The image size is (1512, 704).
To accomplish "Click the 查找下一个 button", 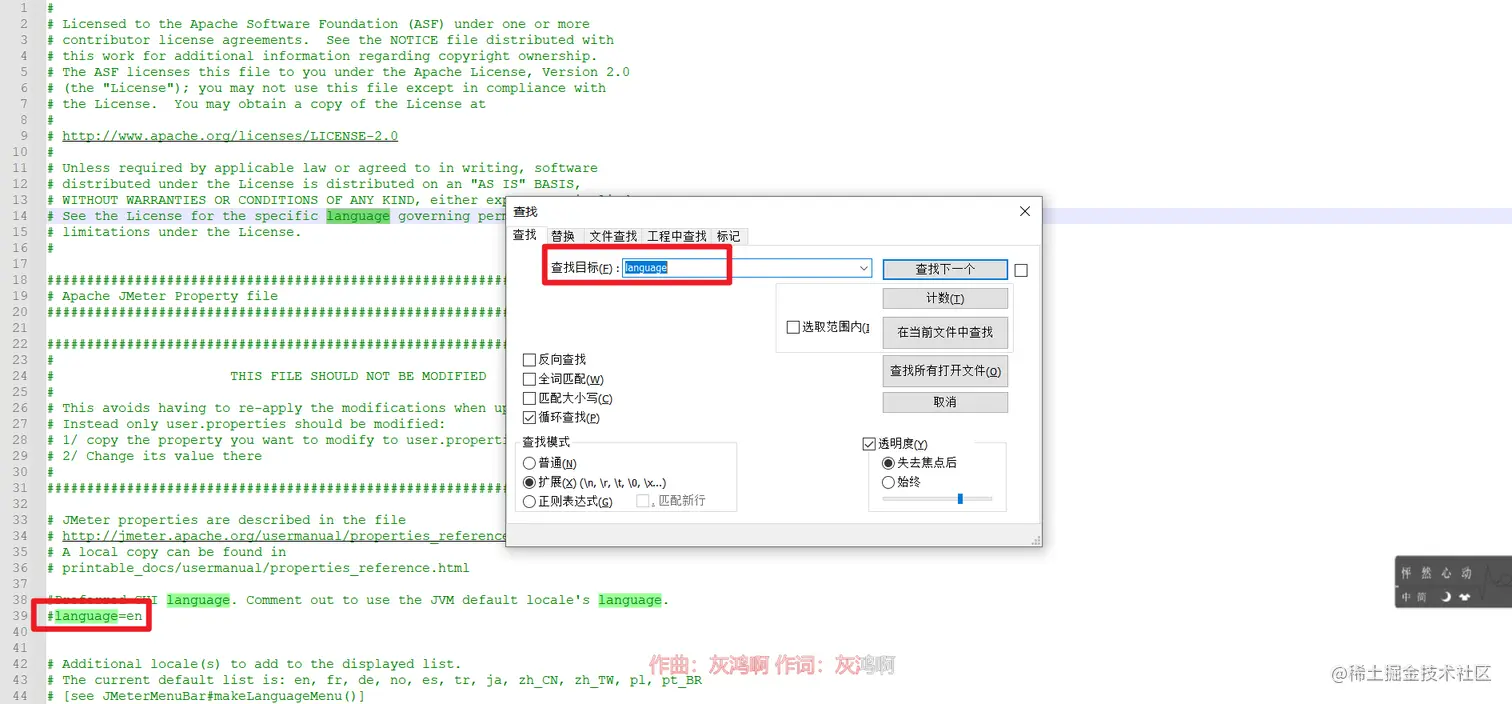I will [x=945, y=269].
